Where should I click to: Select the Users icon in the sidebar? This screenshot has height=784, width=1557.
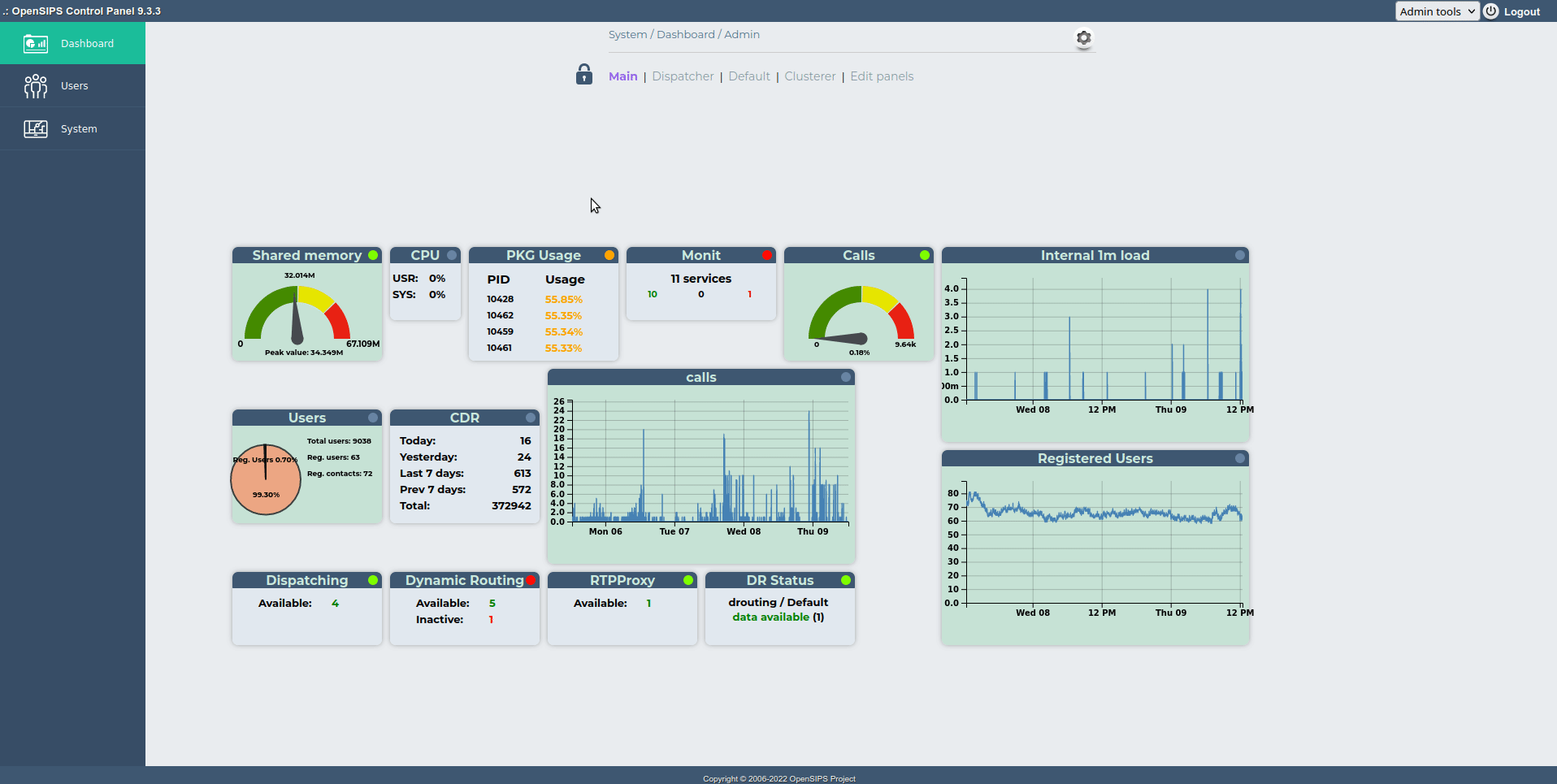click(36, 85)
